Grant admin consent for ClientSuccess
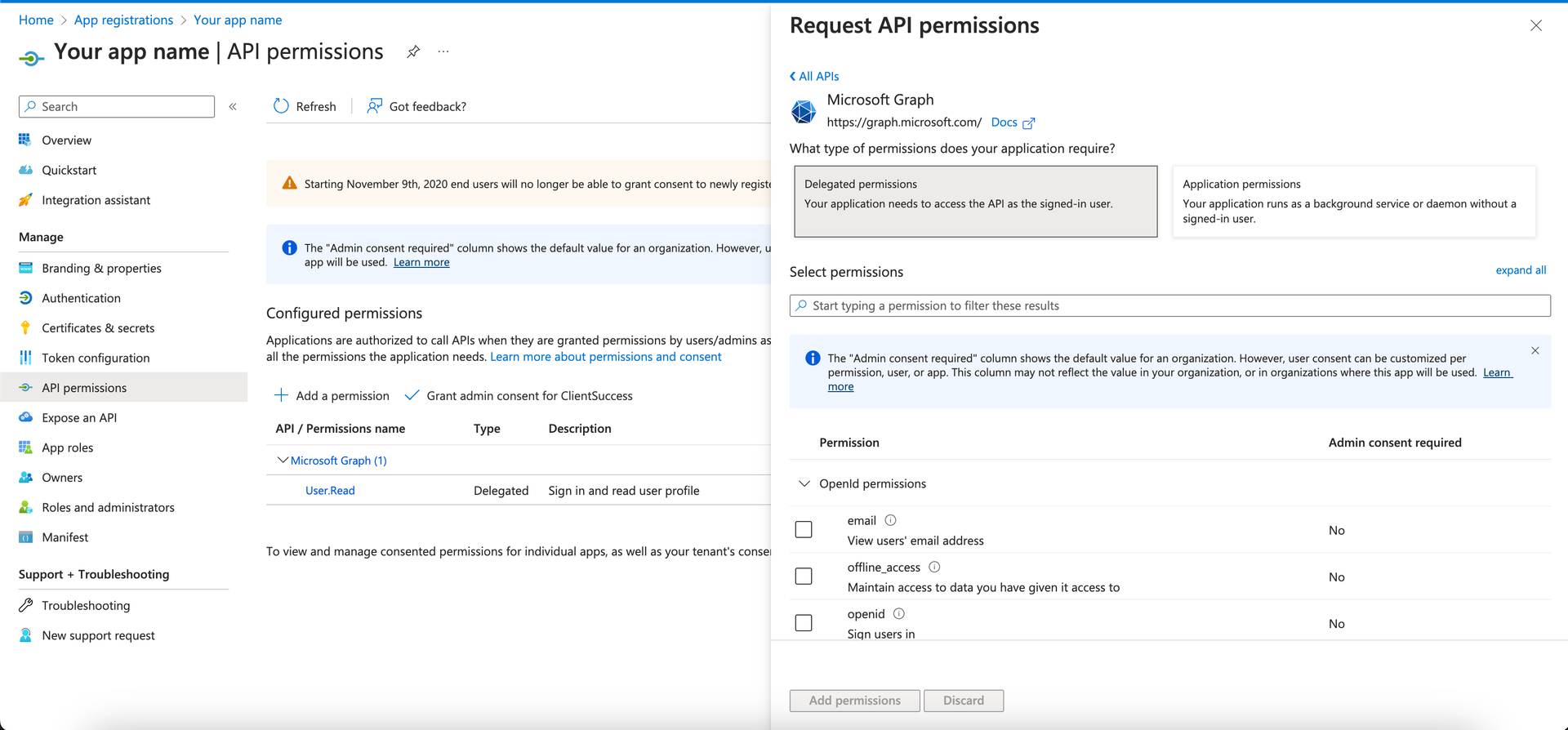The image size is (1568, 730). (x=519, y=395)
